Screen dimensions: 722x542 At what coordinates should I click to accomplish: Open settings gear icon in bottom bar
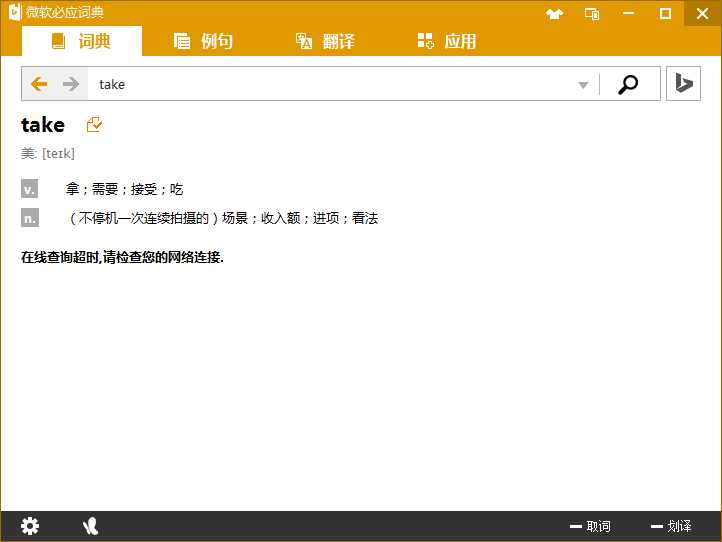tap(30, 526)
